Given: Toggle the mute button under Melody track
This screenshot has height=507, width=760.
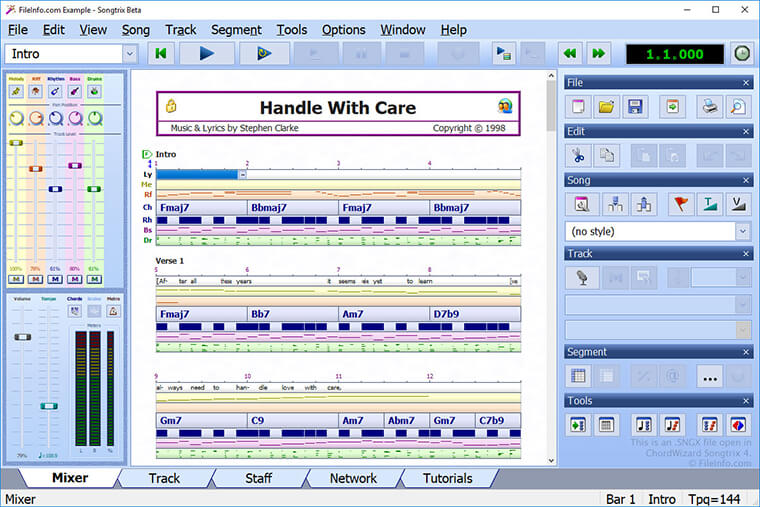Looking at the screenshot, I should pyautogui.click(x=16, y=278).
